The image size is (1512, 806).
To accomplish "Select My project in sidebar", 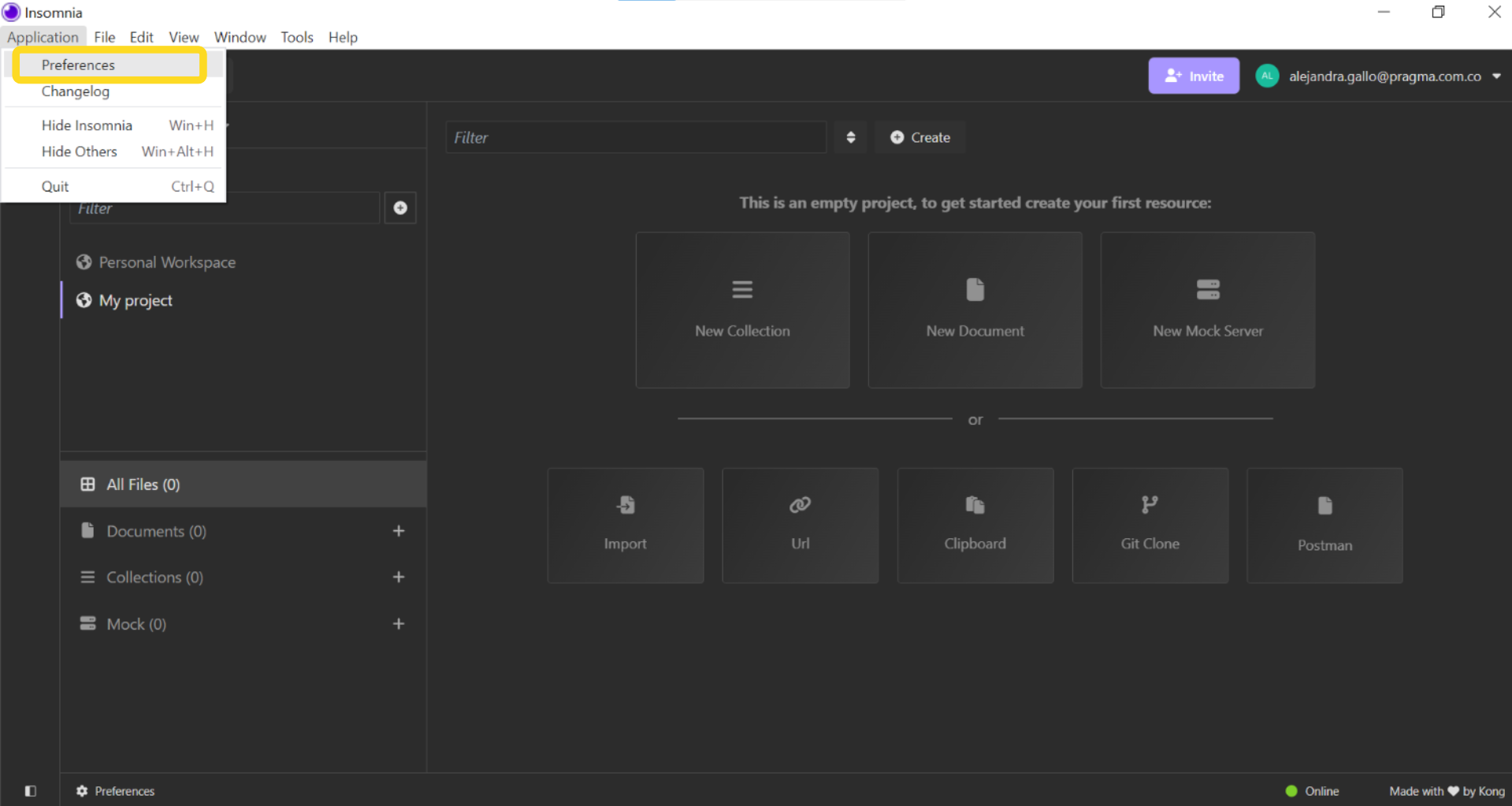I will tap(136, 300).
